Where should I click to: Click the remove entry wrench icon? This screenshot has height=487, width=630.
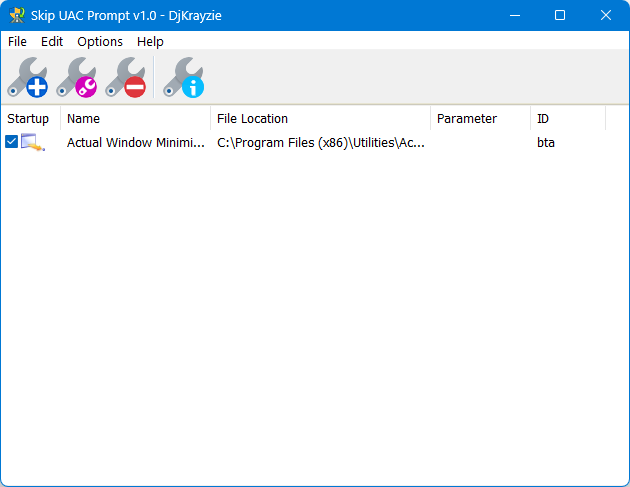125,77
